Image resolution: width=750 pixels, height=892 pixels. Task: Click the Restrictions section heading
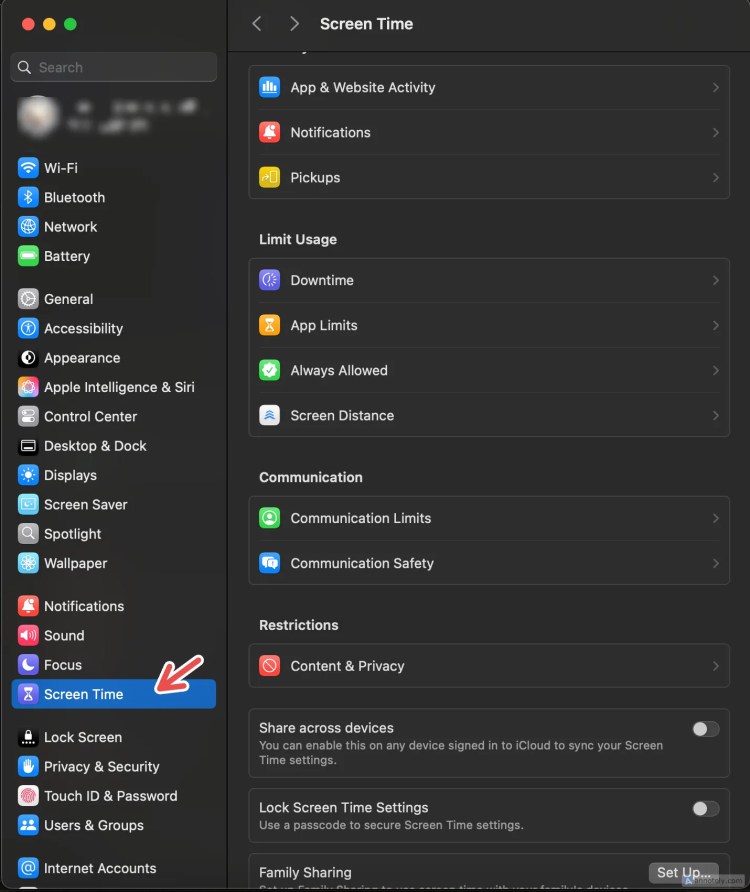[x=299, y=625]
